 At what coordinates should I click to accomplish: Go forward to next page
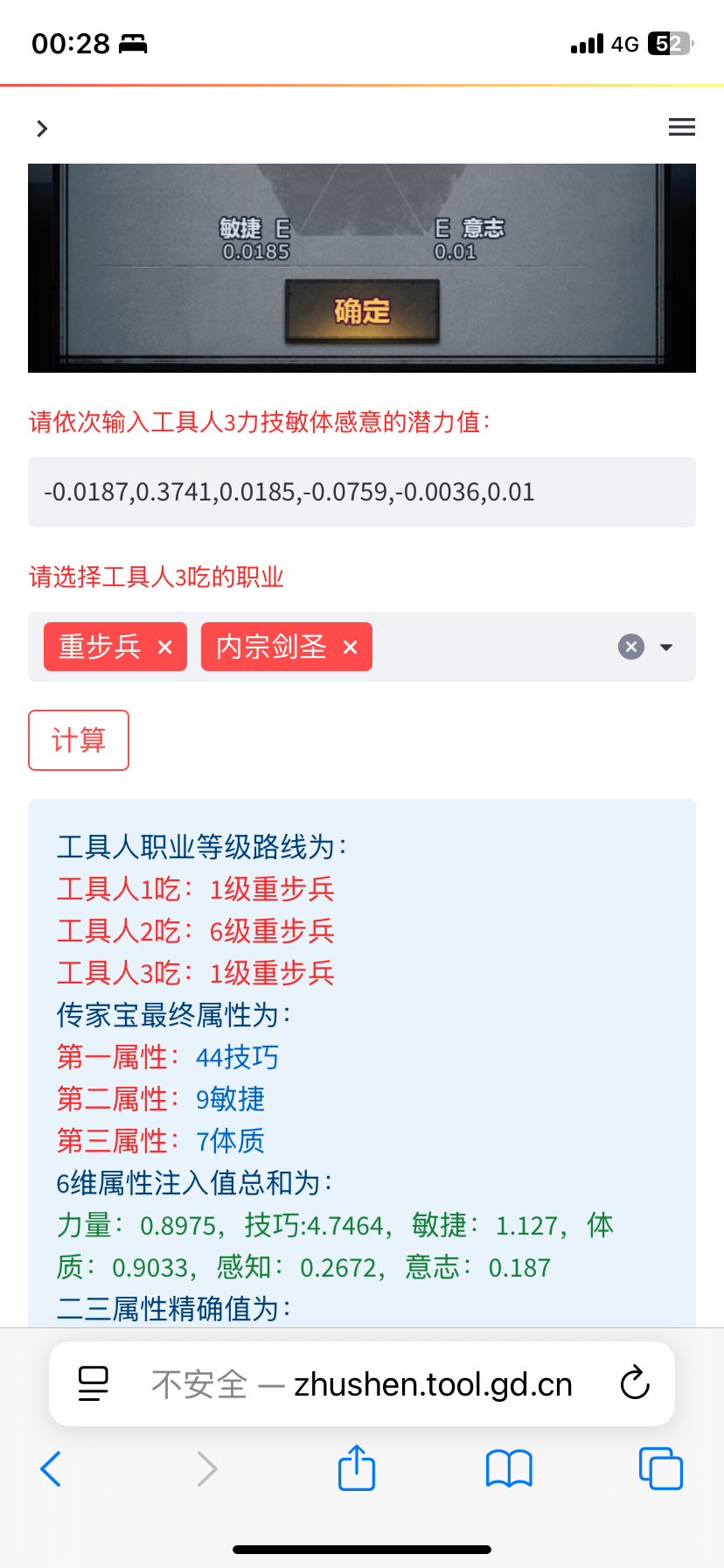point(206,1468)
